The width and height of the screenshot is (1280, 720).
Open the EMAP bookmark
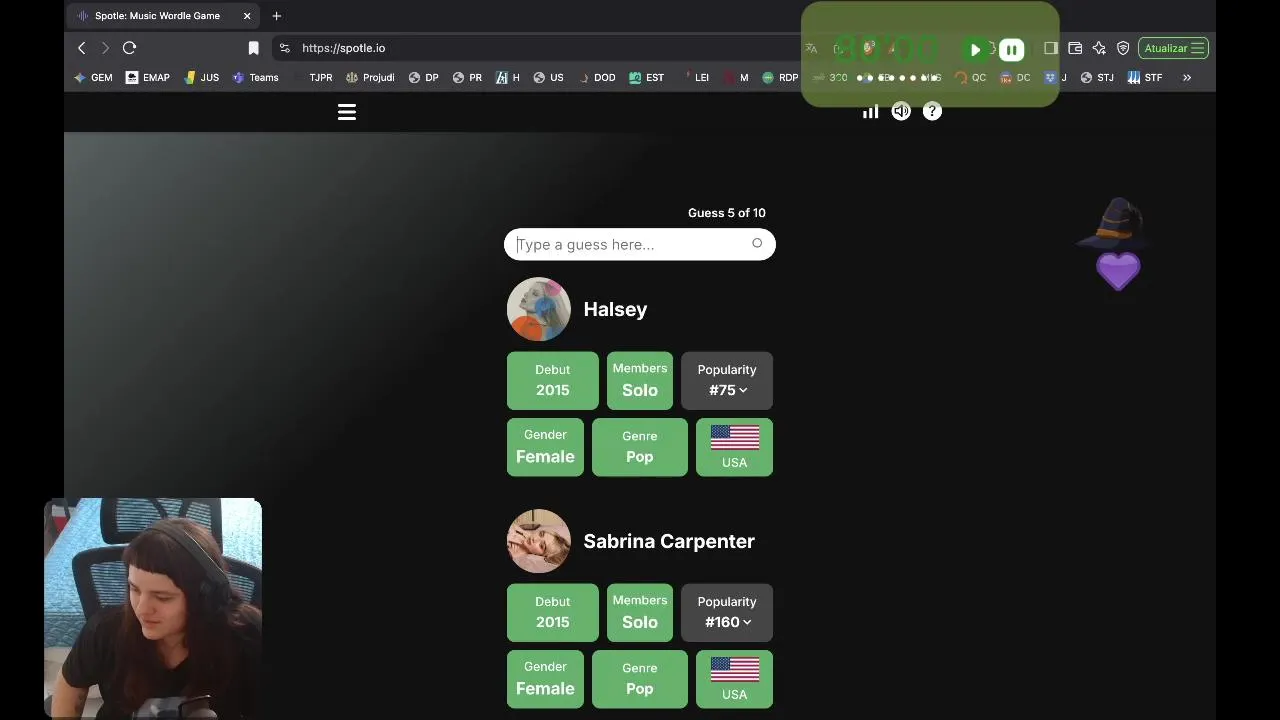tap(147, 77)
